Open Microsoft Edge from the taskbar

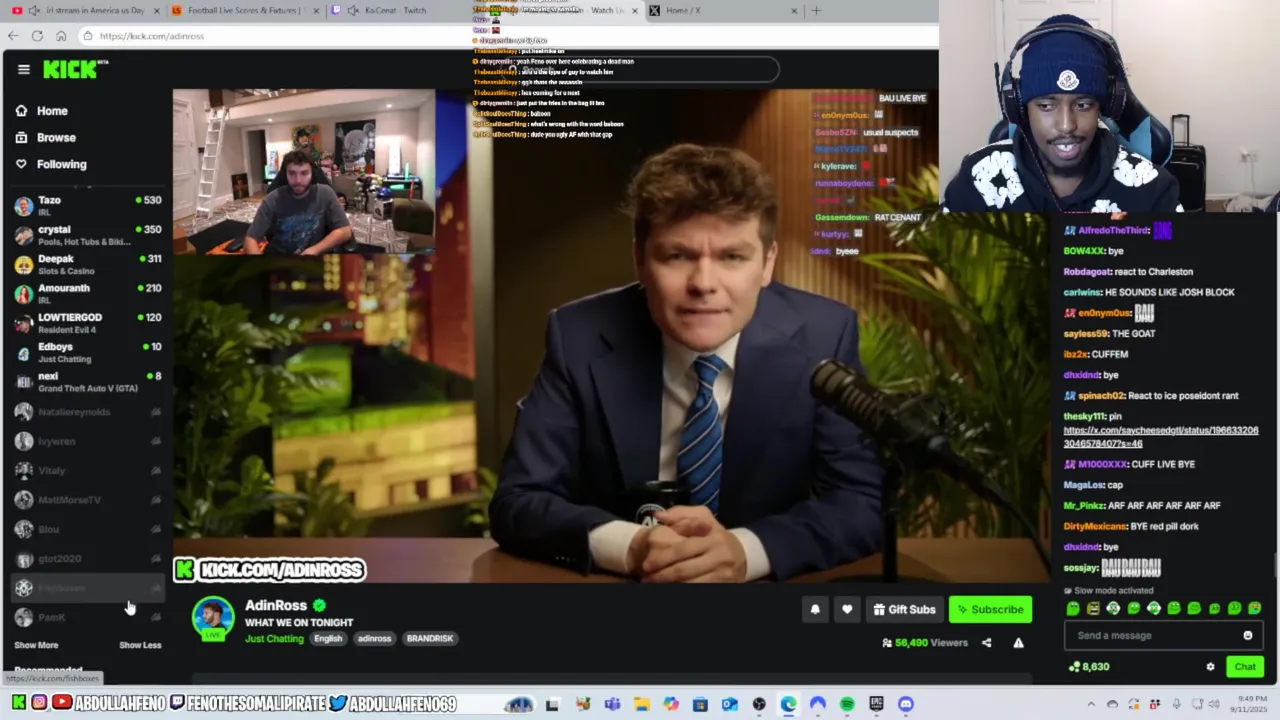788,704
